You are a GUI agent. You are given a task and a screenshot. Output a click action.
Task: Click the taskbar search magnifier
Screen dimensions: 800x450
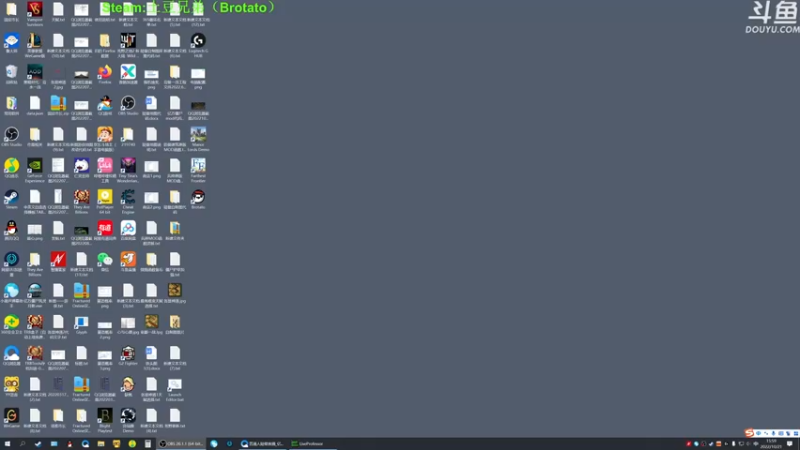[22, 444]
